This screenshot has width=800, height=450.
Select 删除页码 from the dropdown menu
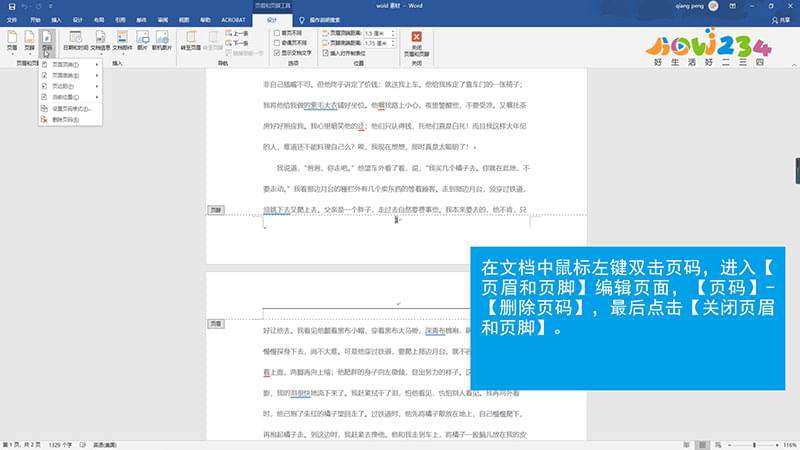[x=65, y=118]
